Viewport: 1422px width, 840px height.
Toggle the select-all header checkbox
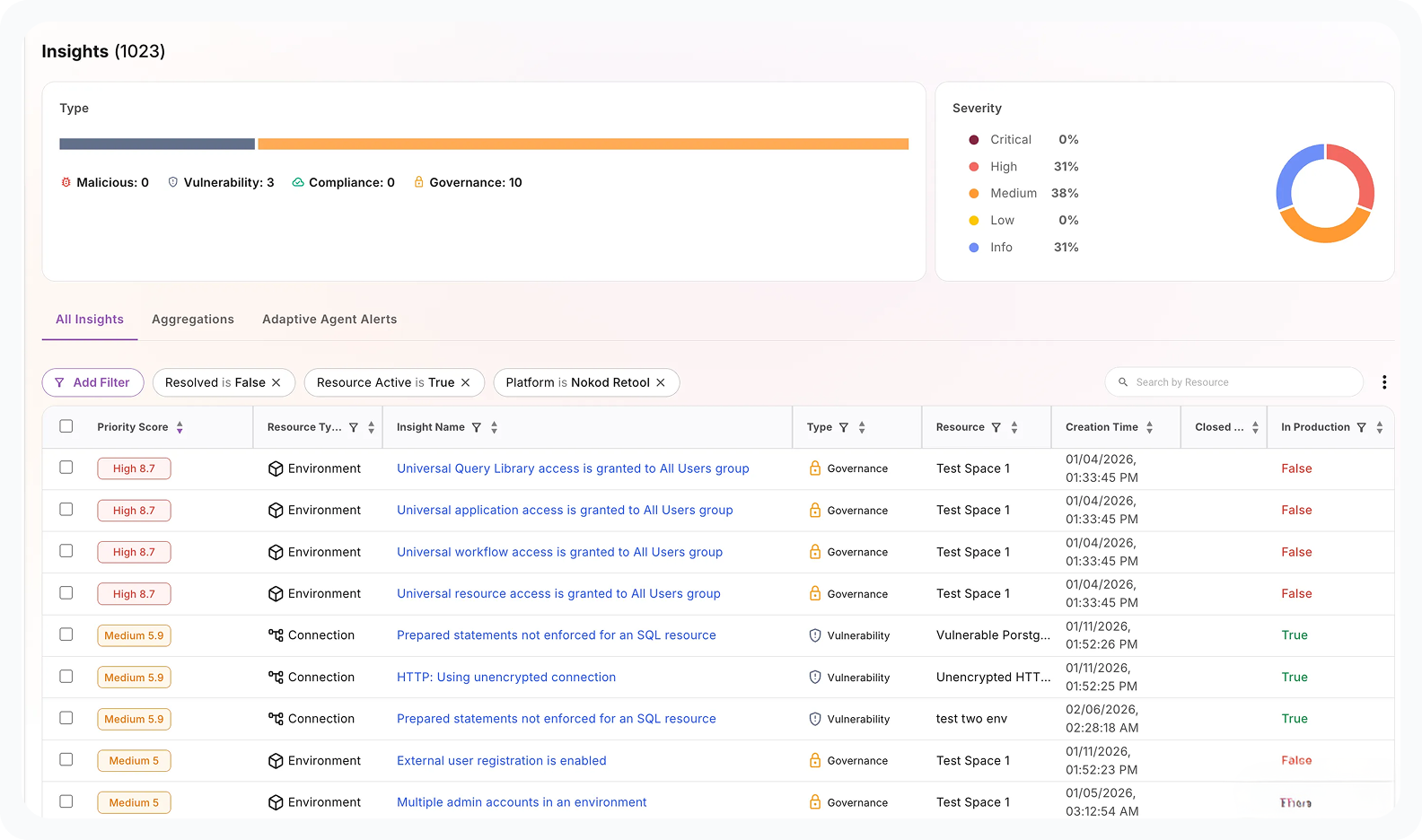(66, 426)
